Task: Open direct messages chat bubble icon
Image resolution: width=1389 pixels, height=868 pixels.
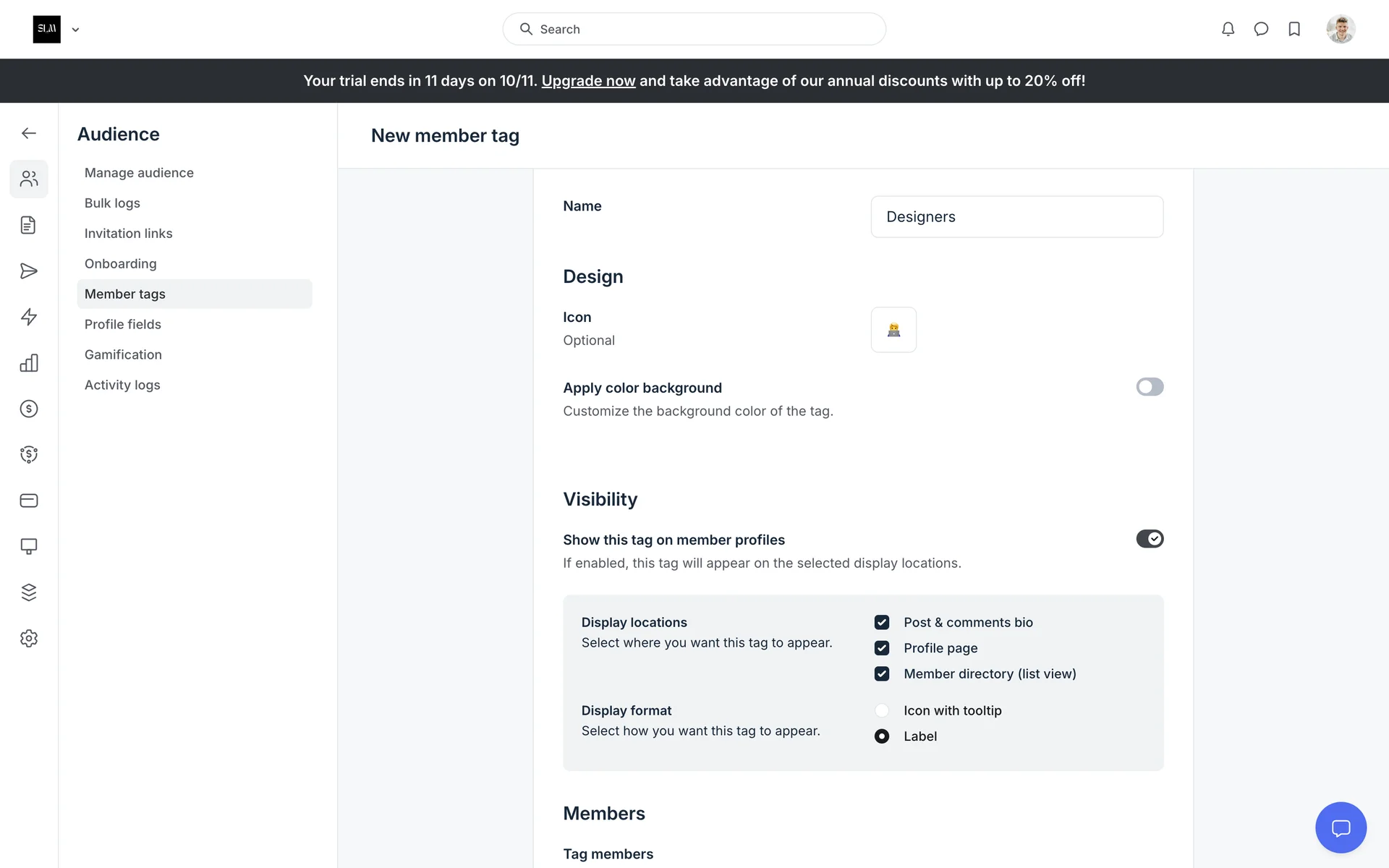Action: pos(1261,29)
